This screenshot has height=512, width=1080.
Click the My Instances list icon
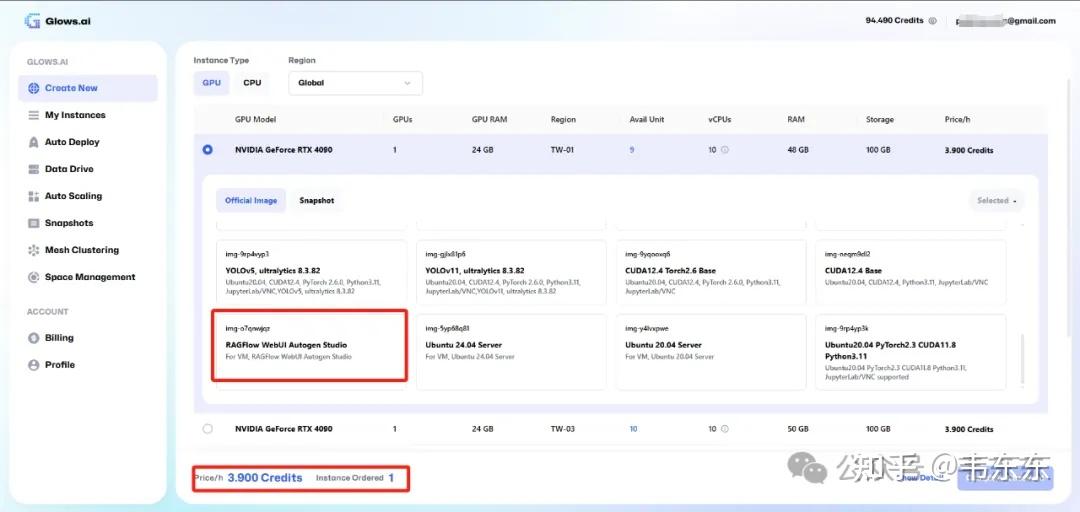pos(34,115)
